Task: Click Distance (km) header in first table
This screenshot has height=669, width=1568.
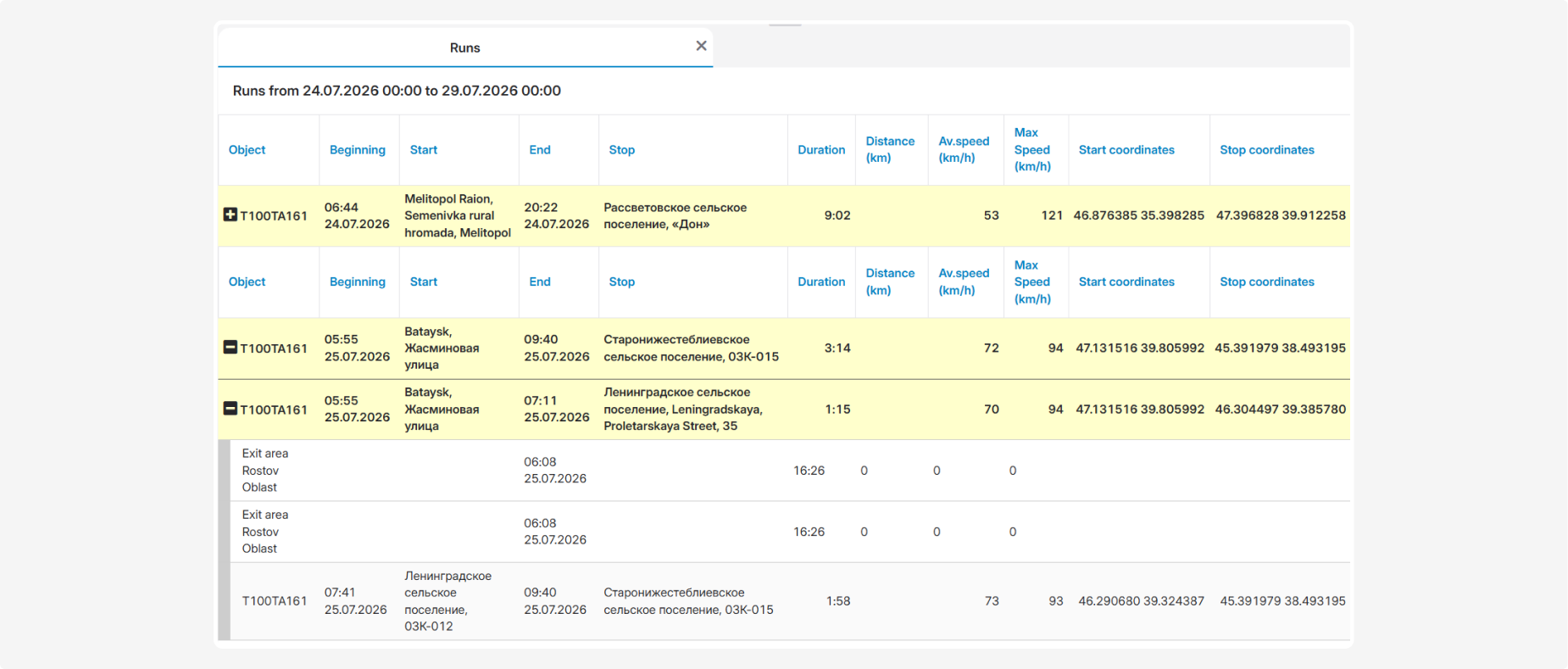Action: point(890,149)
